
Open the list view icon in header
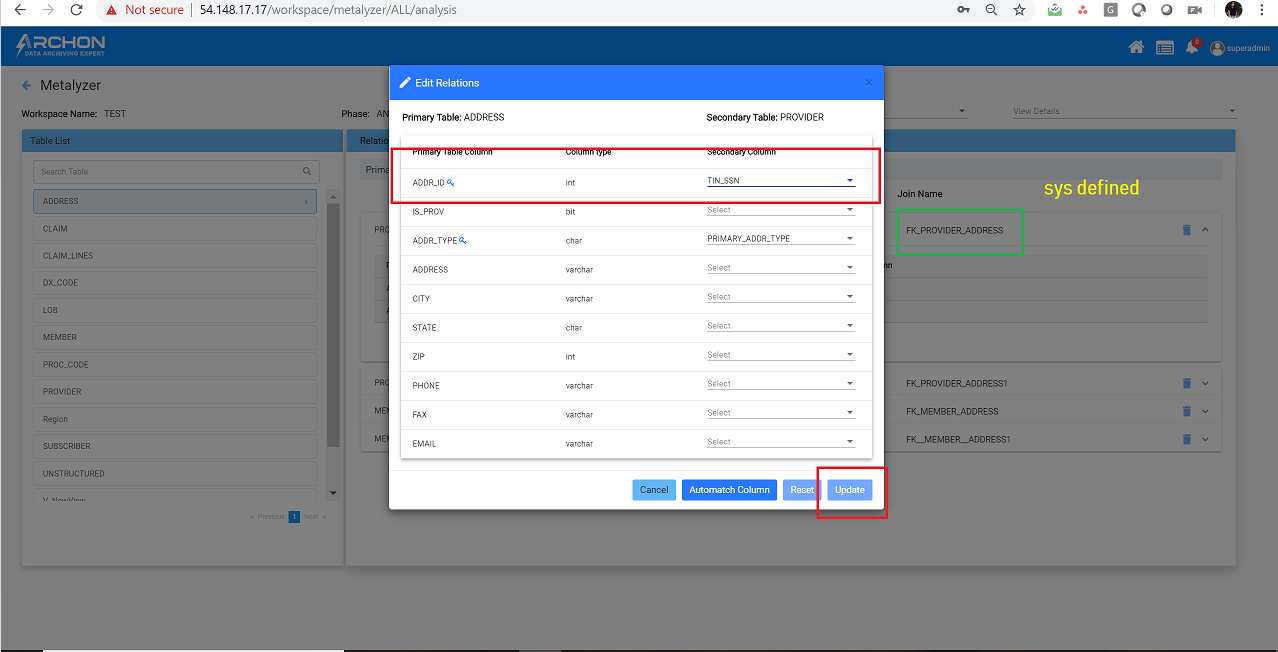click(x=1164, y=47)
